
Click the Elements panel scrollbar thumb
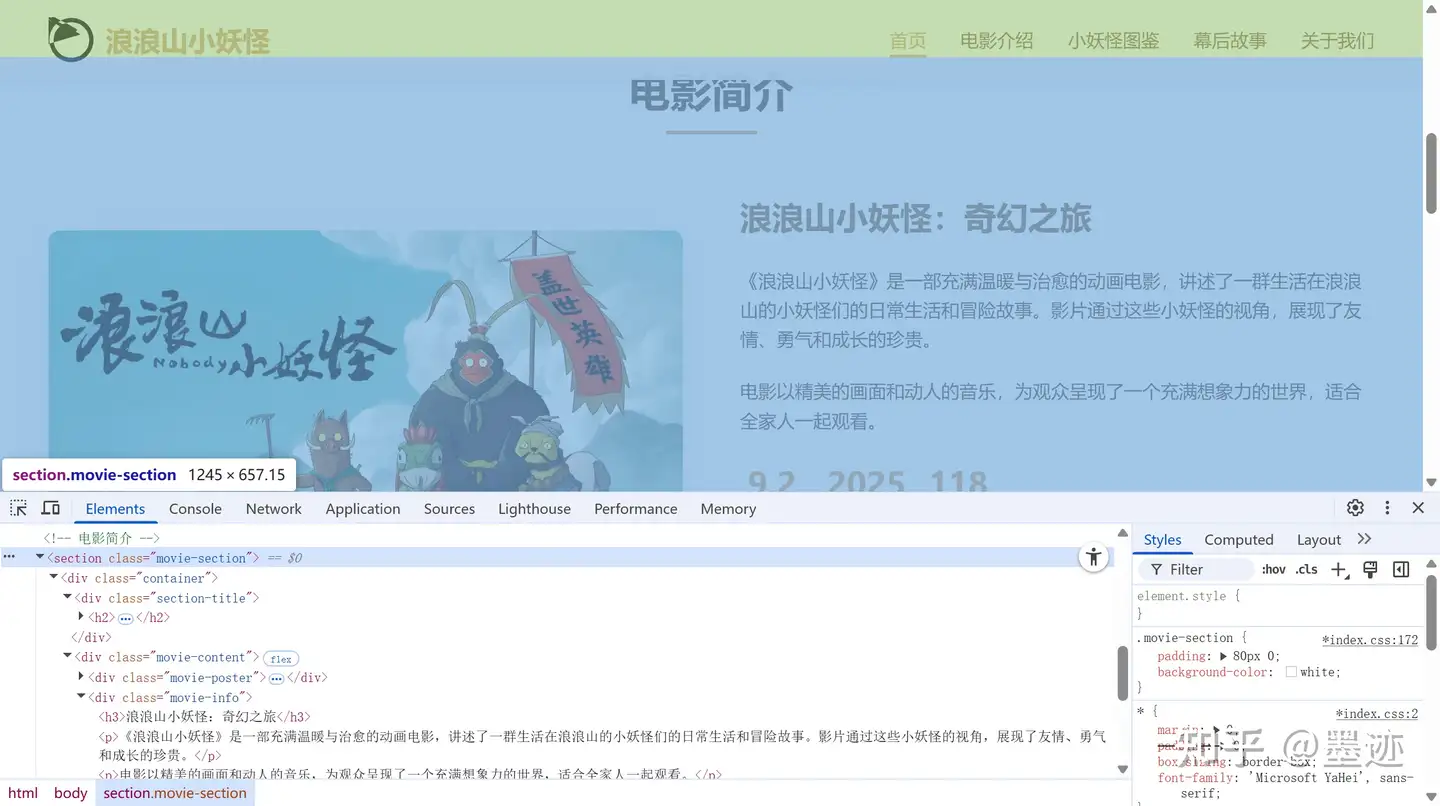click(x=1122, y=673)
